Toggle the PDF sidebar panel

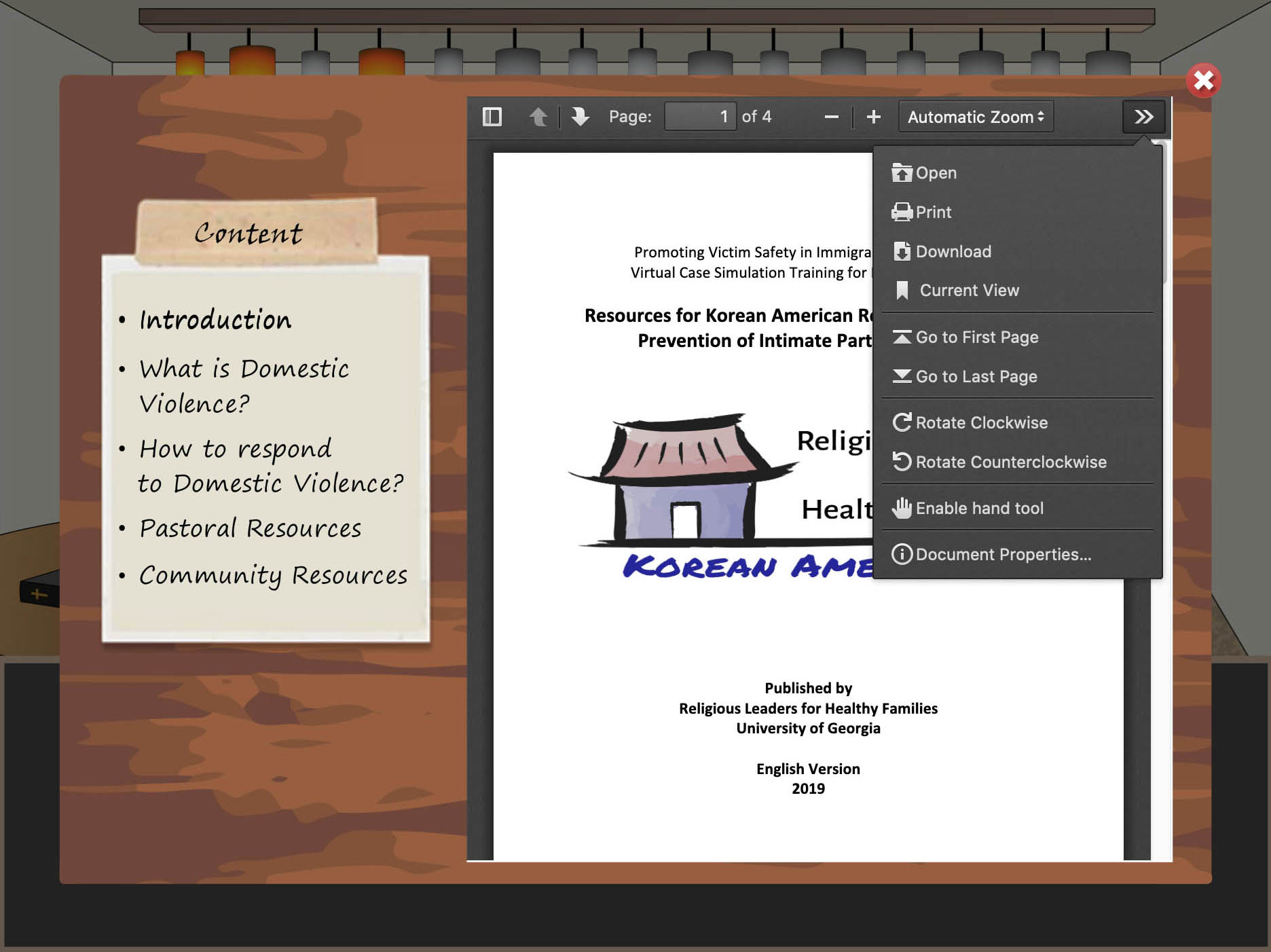click(492, 117)
